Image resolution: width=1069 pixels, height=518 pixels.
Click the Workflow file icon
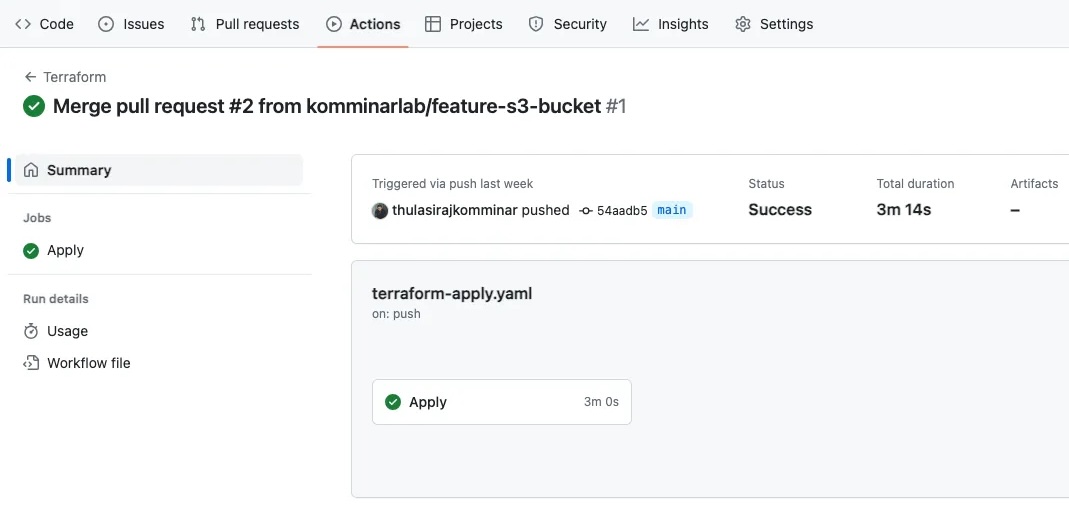click(x=31, y=363)
